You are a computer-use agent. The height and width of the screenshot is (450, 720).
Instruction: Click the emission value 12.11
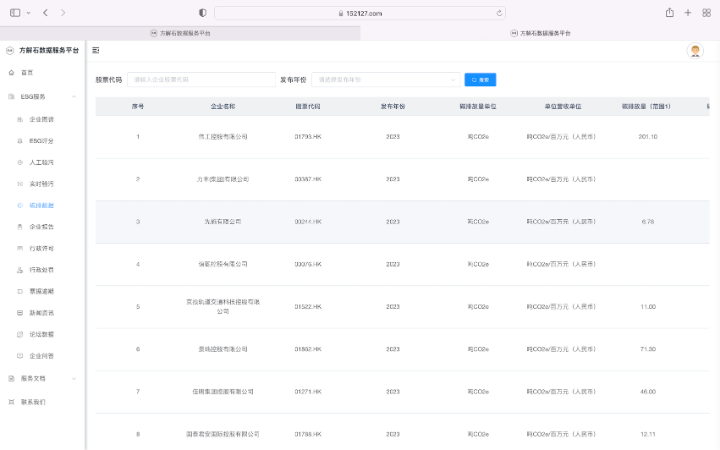pyautogui.click(x=648, y=434)
